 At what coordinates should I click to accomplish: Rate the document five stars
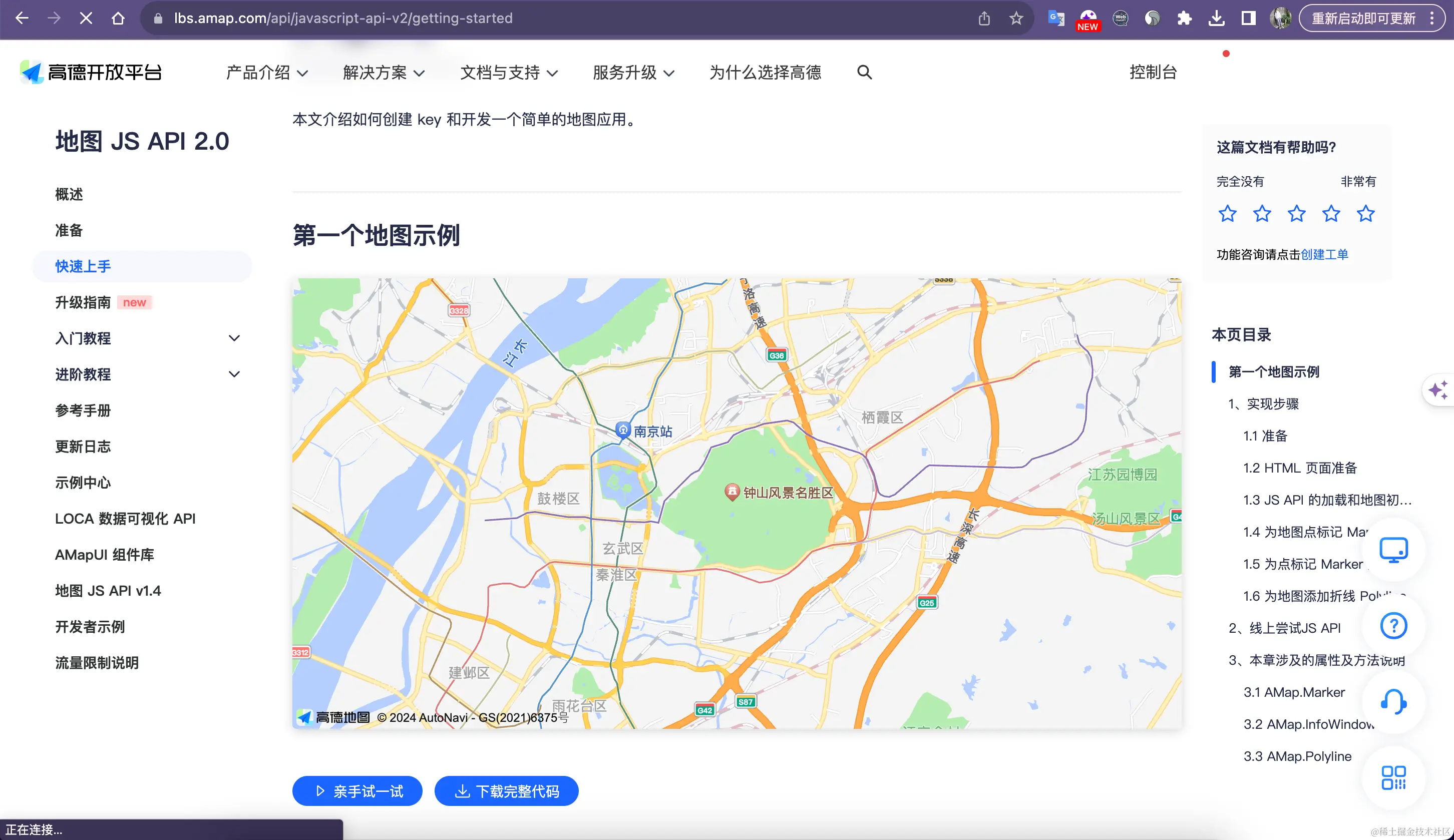(x=1366, y=213)
